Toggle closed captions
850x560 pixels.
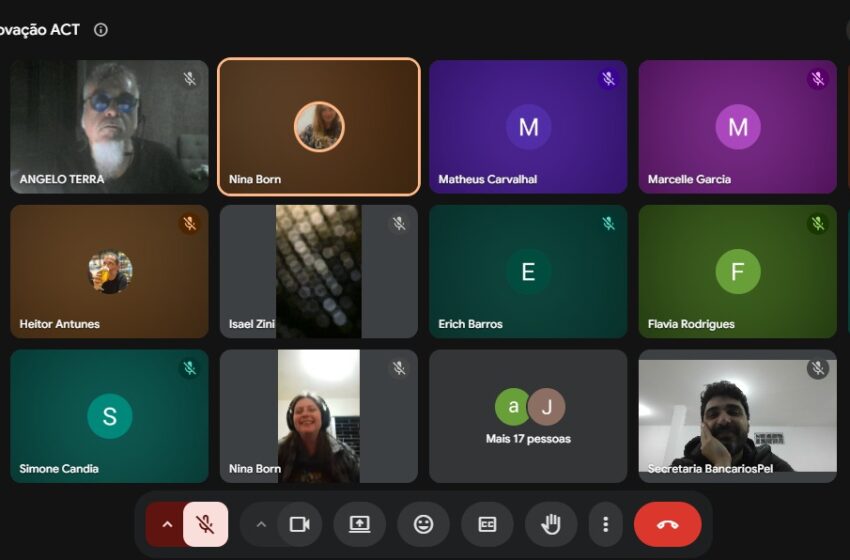pyautogui.click(x=487, y=524)
